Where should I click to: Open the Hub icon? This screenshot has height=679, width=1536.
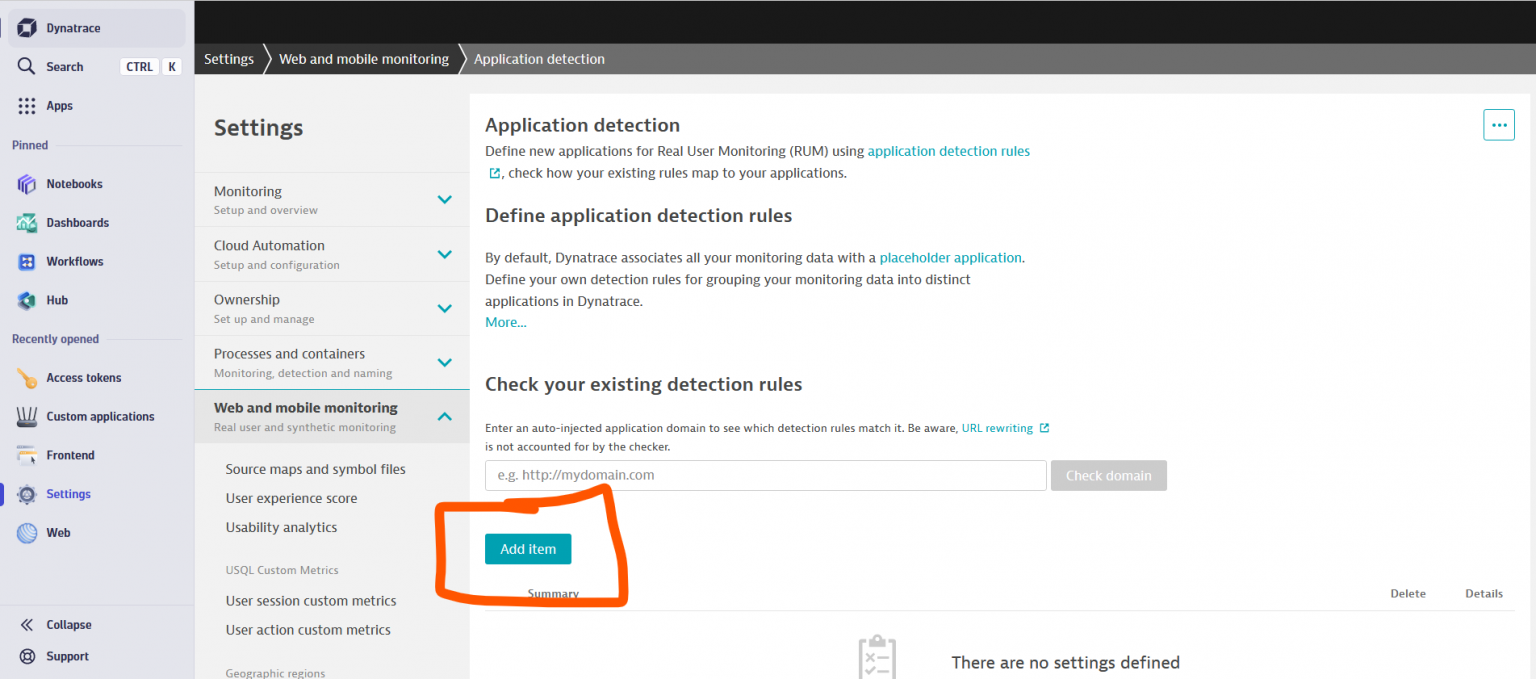point(27,300)
